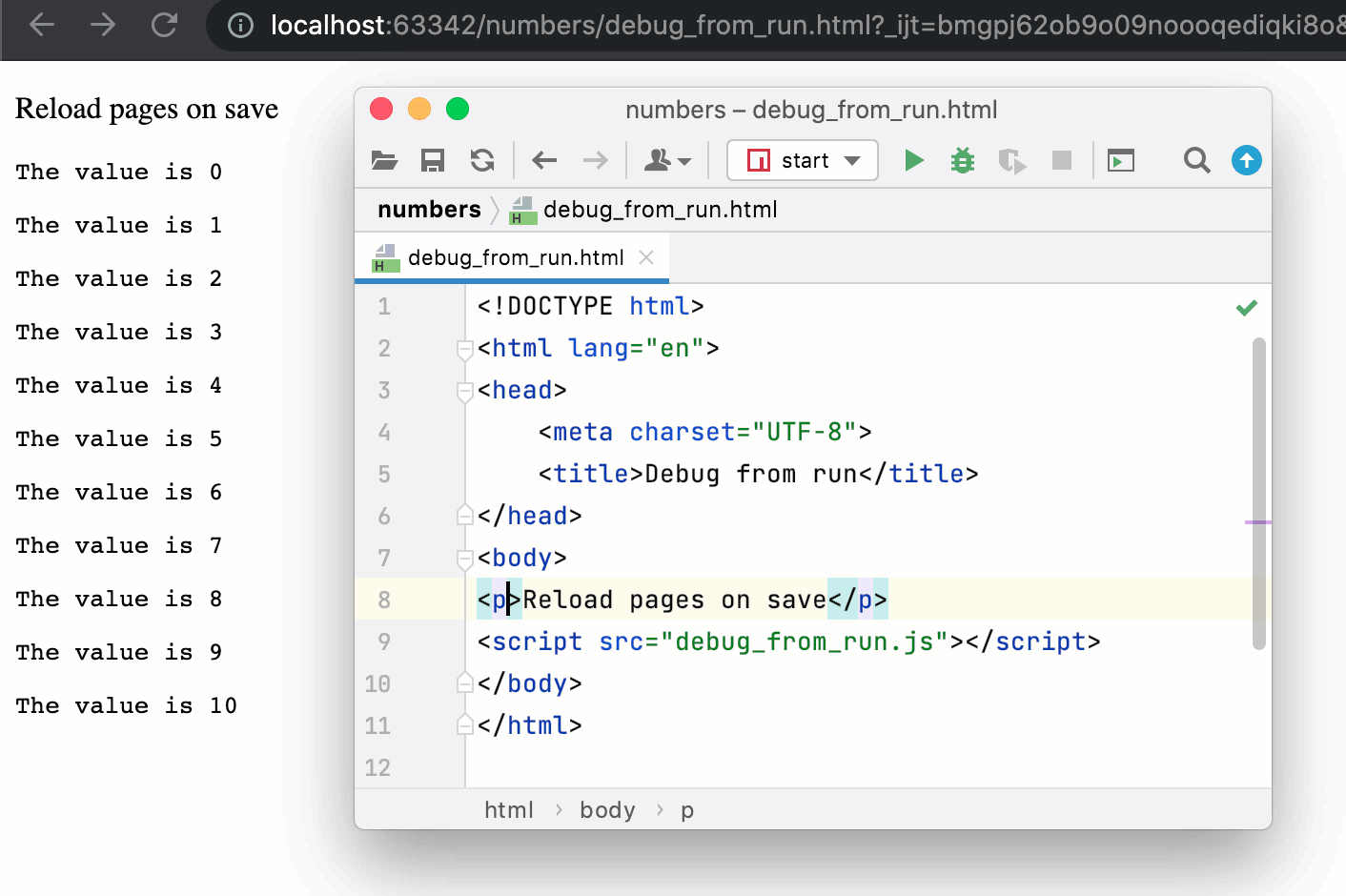This screenshot has height=896, width=1346.
Task: Navigate back using the editor back arrow
Action: coord(543,160)
